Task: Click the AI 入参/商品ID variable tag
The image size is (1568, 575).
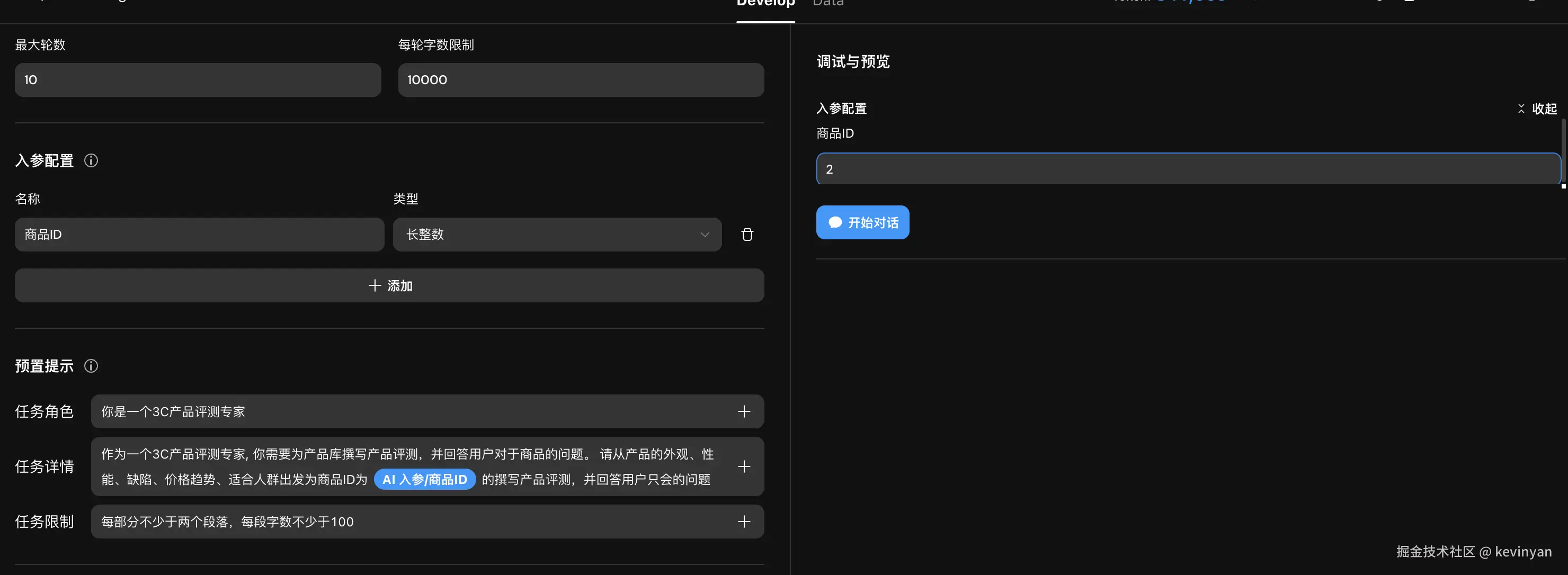Action: [x=424, y=480]
